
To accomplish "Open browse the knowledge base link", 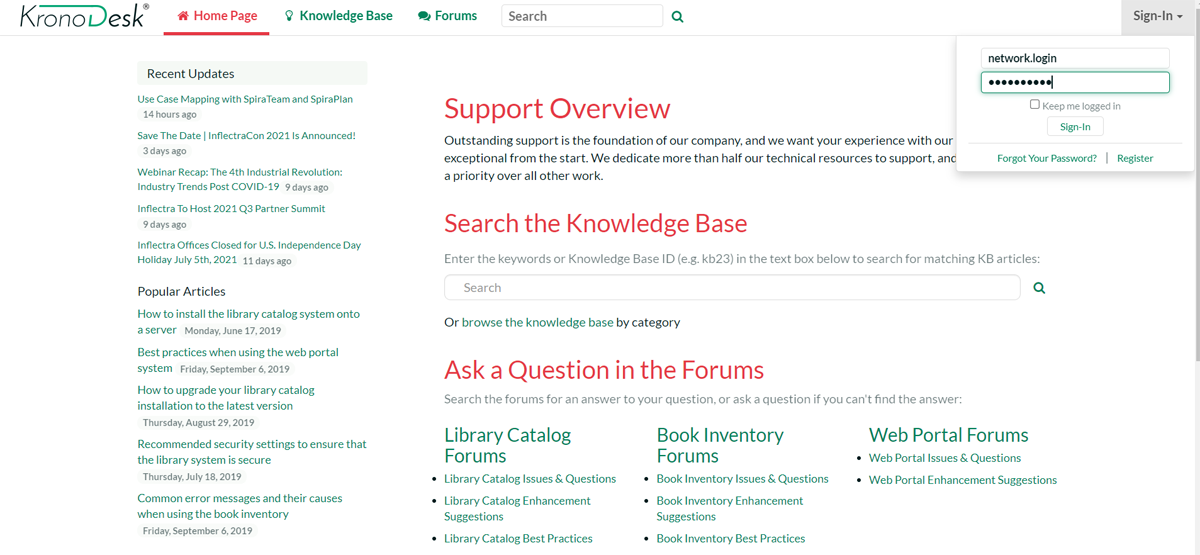I will [x=537, y=322].
